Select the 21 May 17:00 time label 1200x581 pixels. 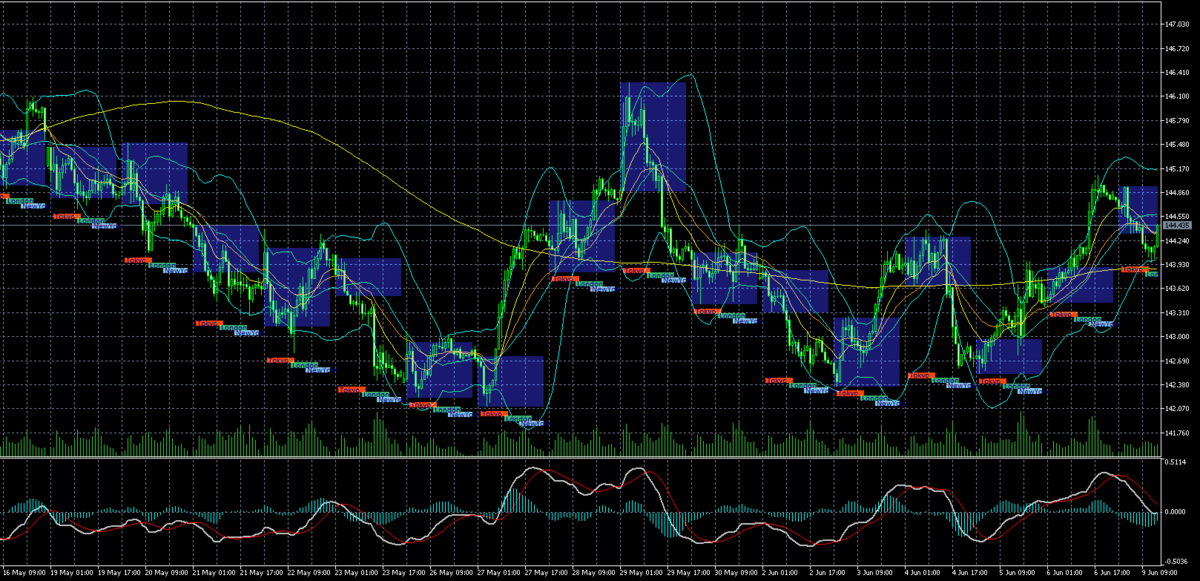tap(262, 575)
